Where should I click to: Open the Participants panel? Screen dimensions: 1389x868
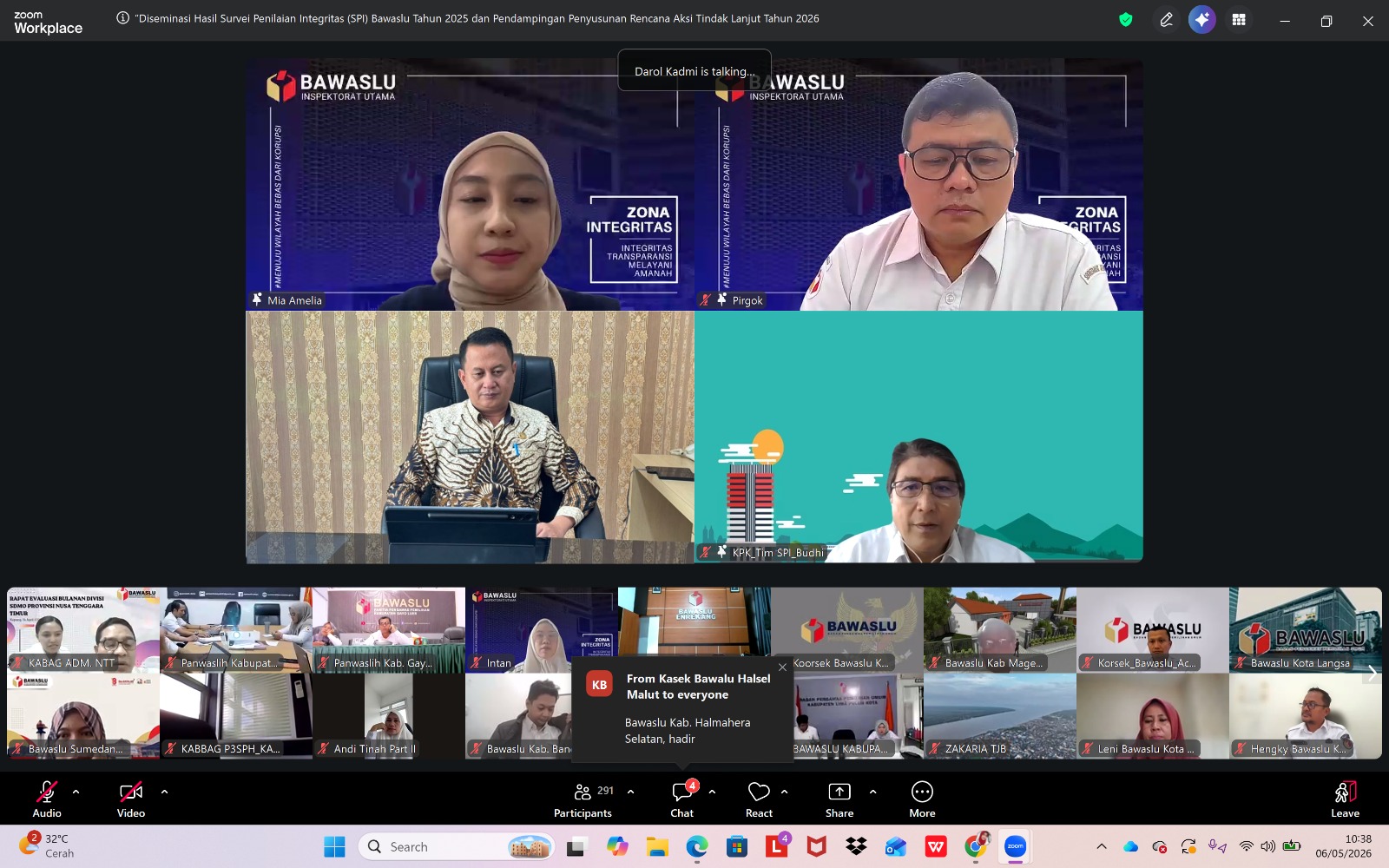(x=583, y=799)
